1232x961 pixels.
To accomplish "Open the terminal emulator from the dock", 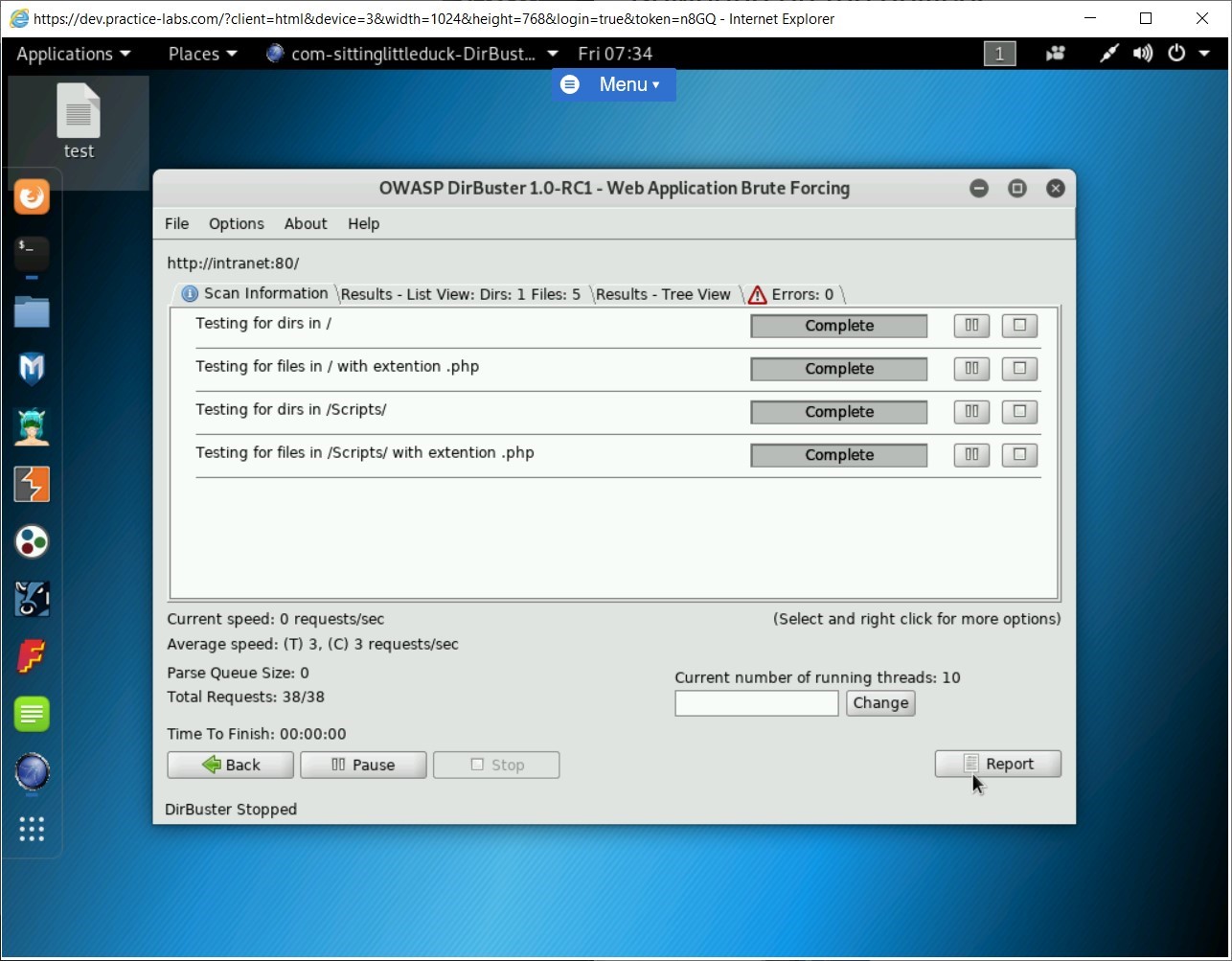I will pos(32,254).
